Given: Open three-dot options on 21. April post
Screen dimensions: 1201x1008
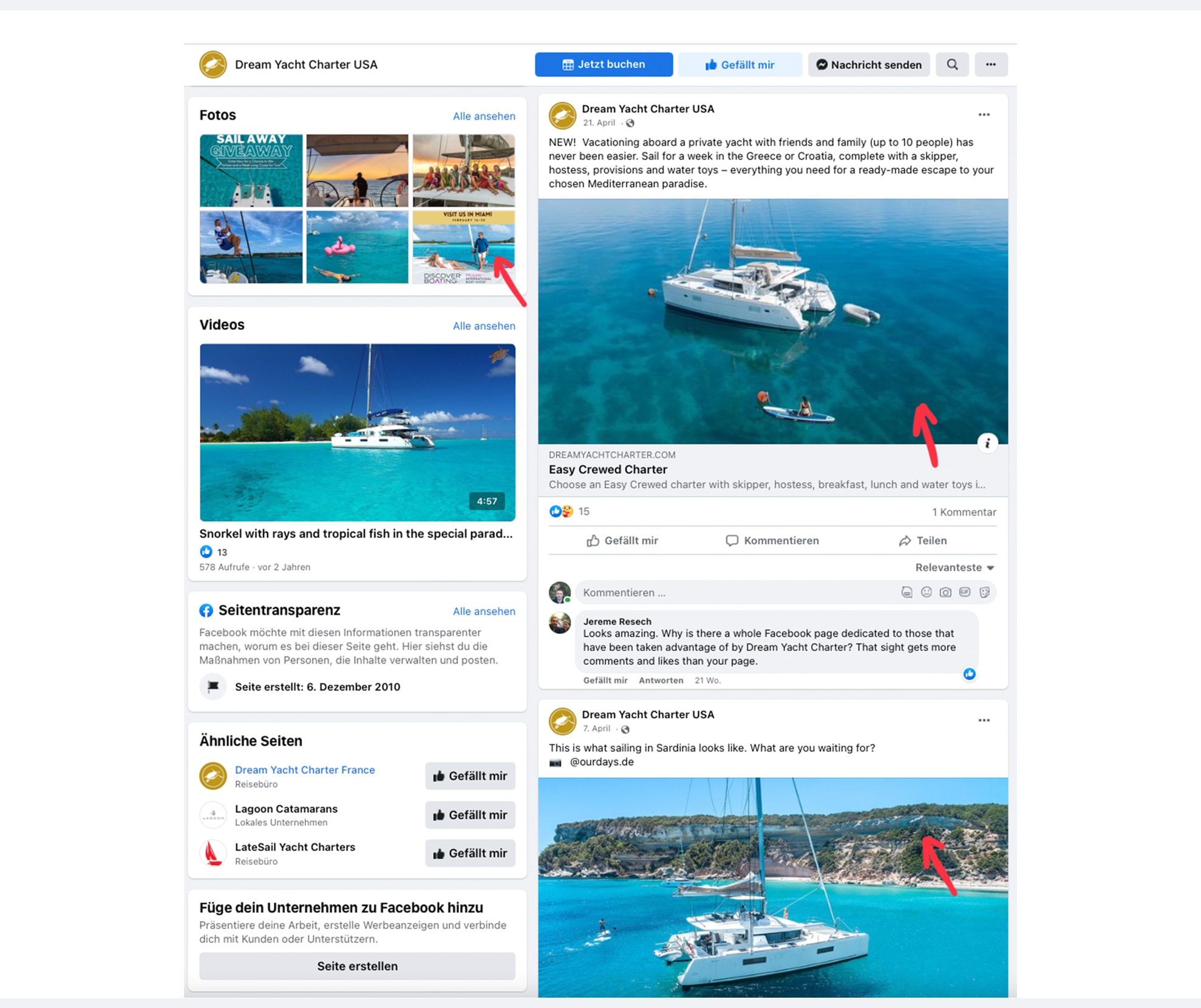Looking at the screenshot, I should [984, 115].
